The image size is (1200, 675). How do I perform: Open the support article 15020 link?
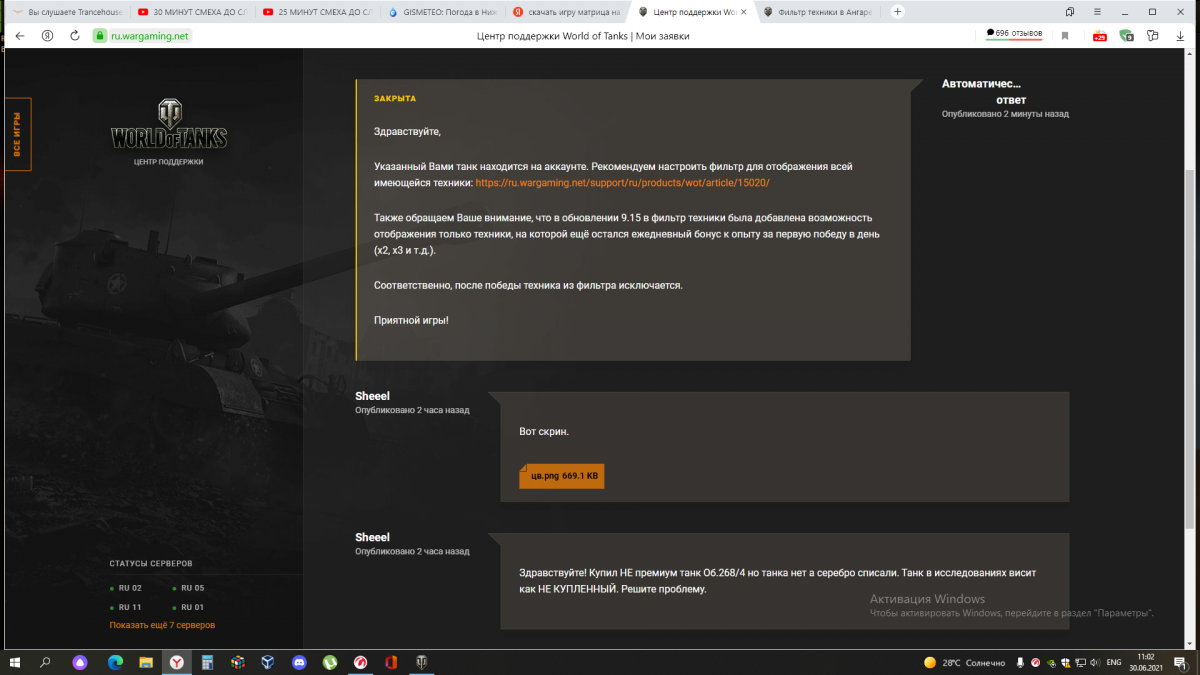pos(623,183)
